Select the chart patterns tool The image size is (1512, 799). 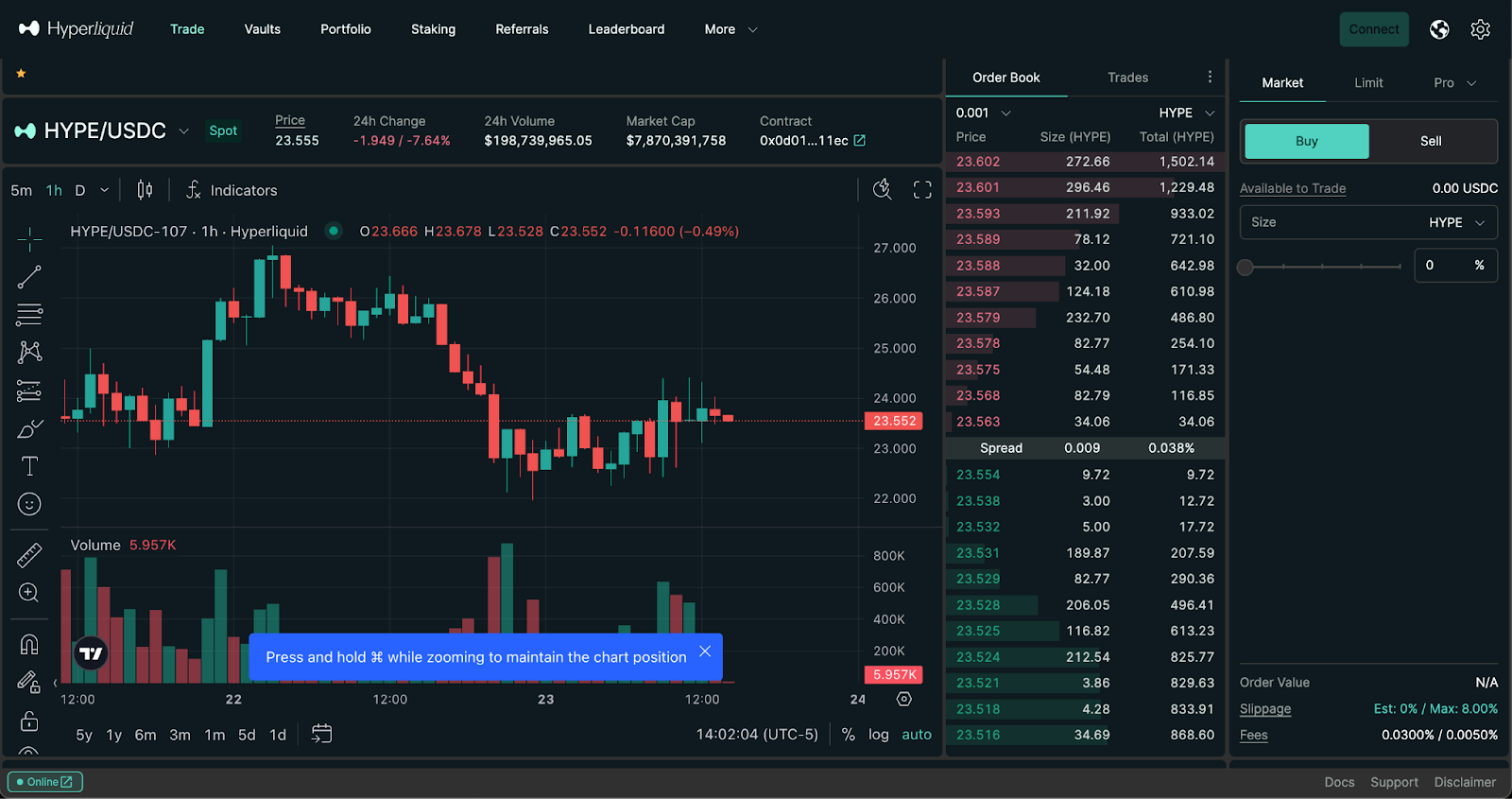pyautogui.click(x=29, y=352)
